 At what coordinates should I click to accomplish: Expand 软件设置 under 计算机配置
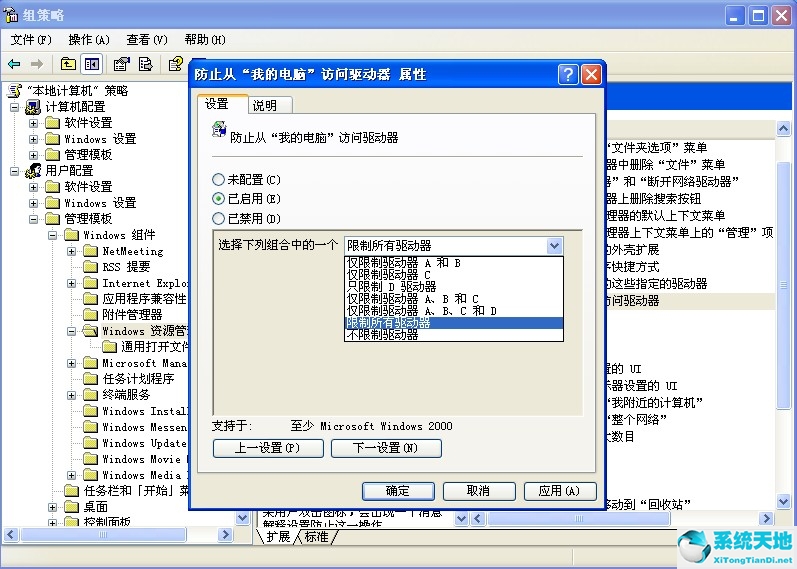[34, 123]
